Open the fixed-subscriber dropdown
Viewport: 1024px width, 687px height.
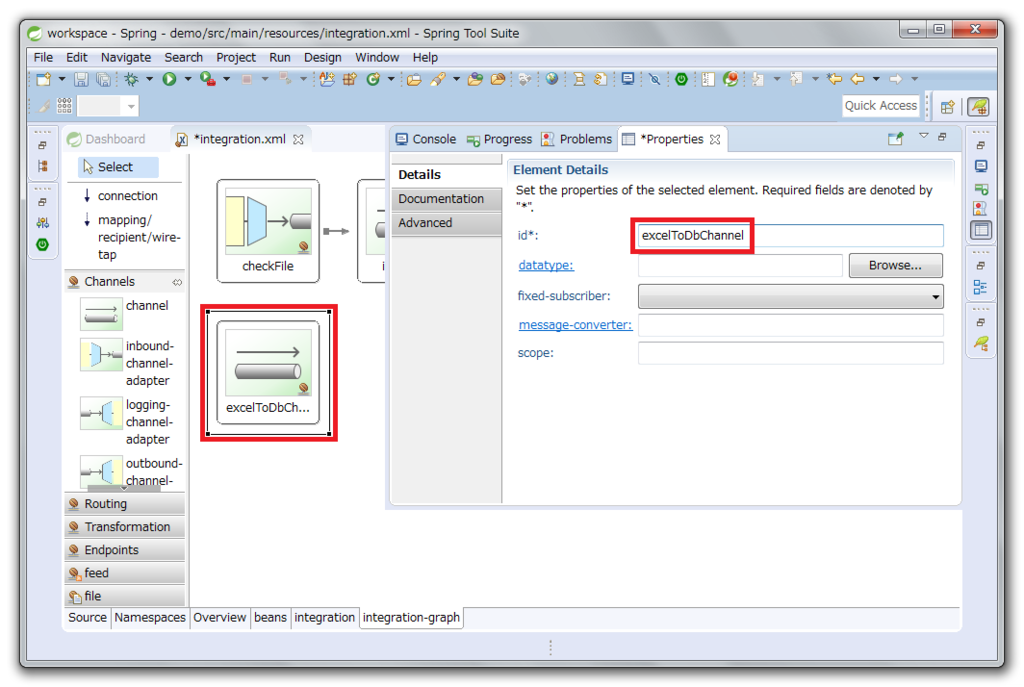pos(790,296)
